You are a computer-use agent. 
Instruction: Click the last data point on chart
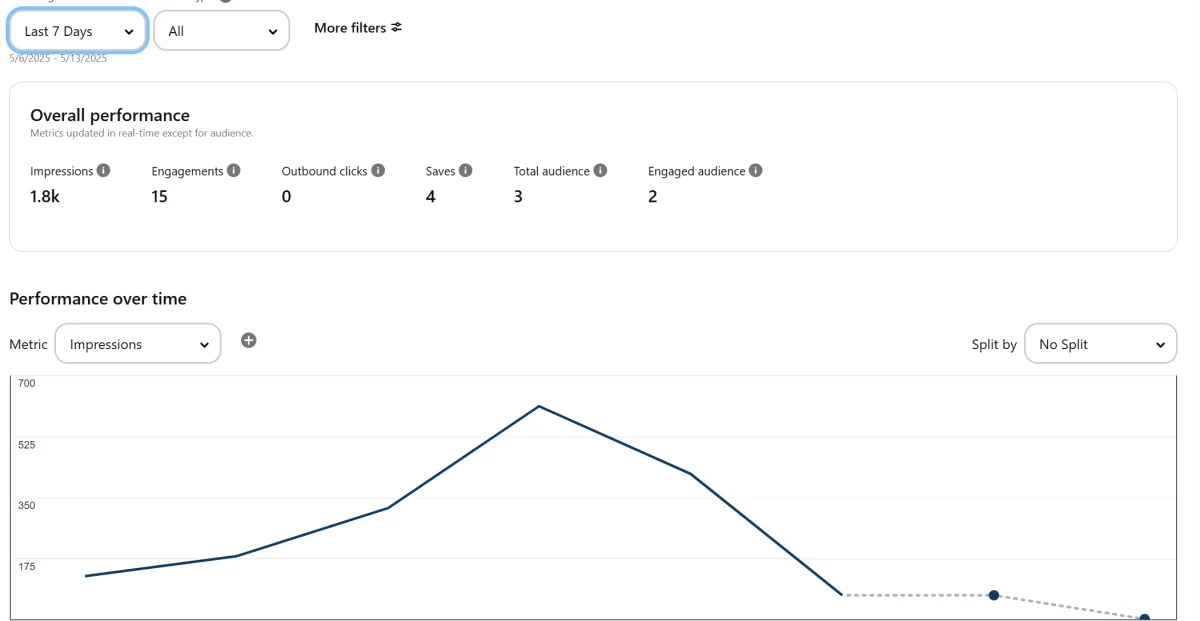pyautogui.click(x=1145, y=618)
